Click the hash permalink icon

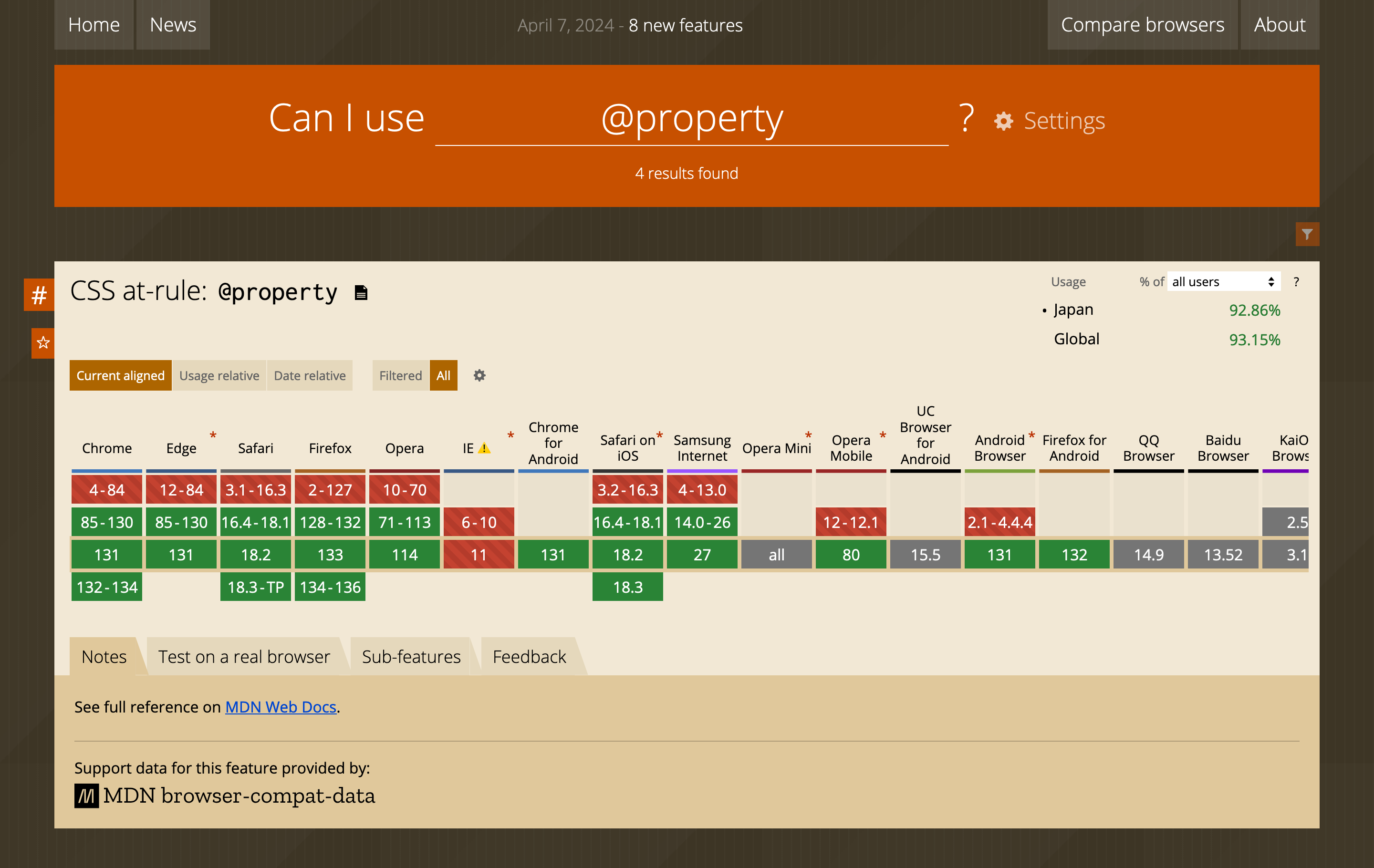point(39,295)
